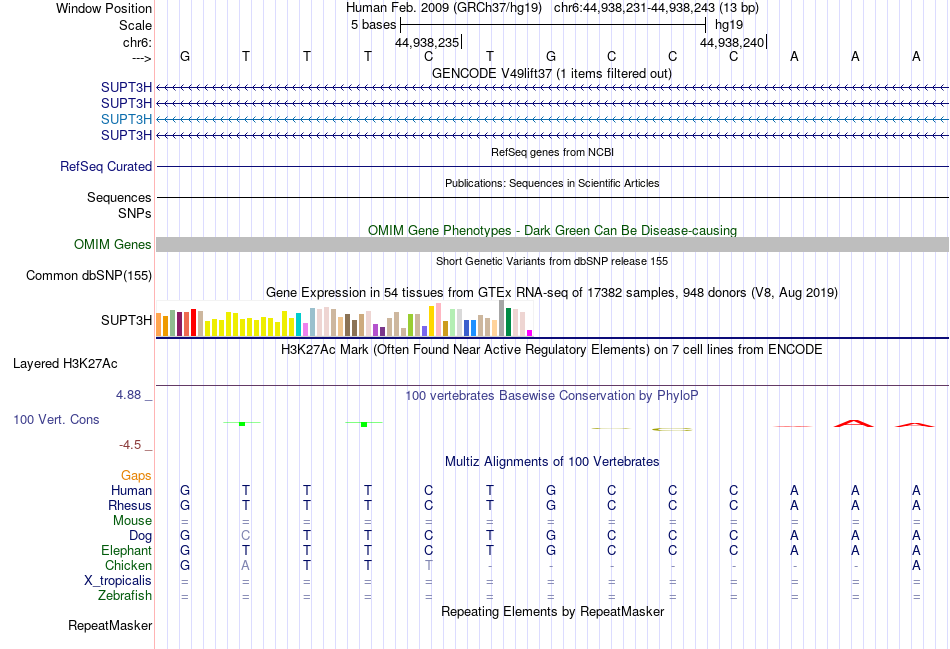Select the Mouse alignment row label
Viewport: 950px width, 649px height.
(x=132, y=521)
